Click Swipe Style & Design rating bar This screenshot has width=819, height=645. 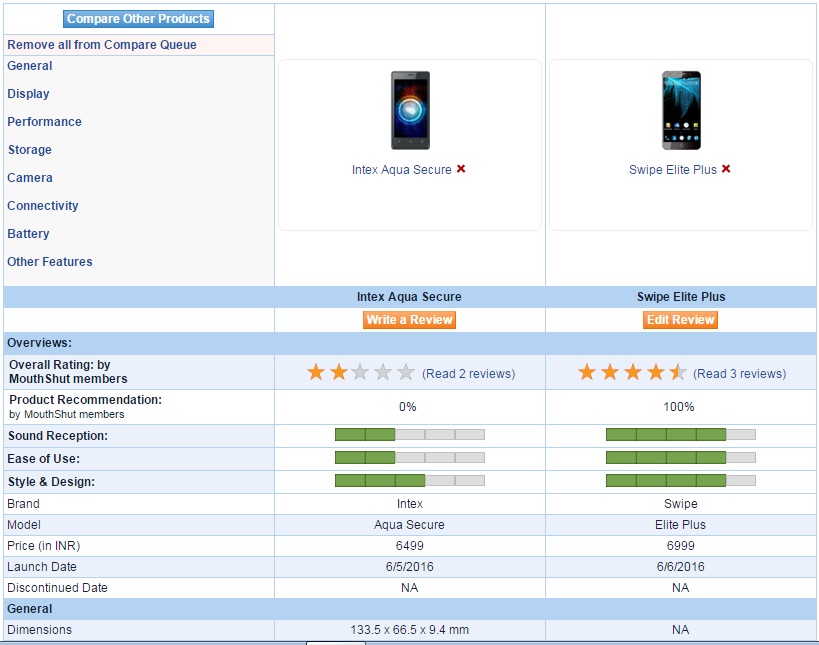coord(681,480)
